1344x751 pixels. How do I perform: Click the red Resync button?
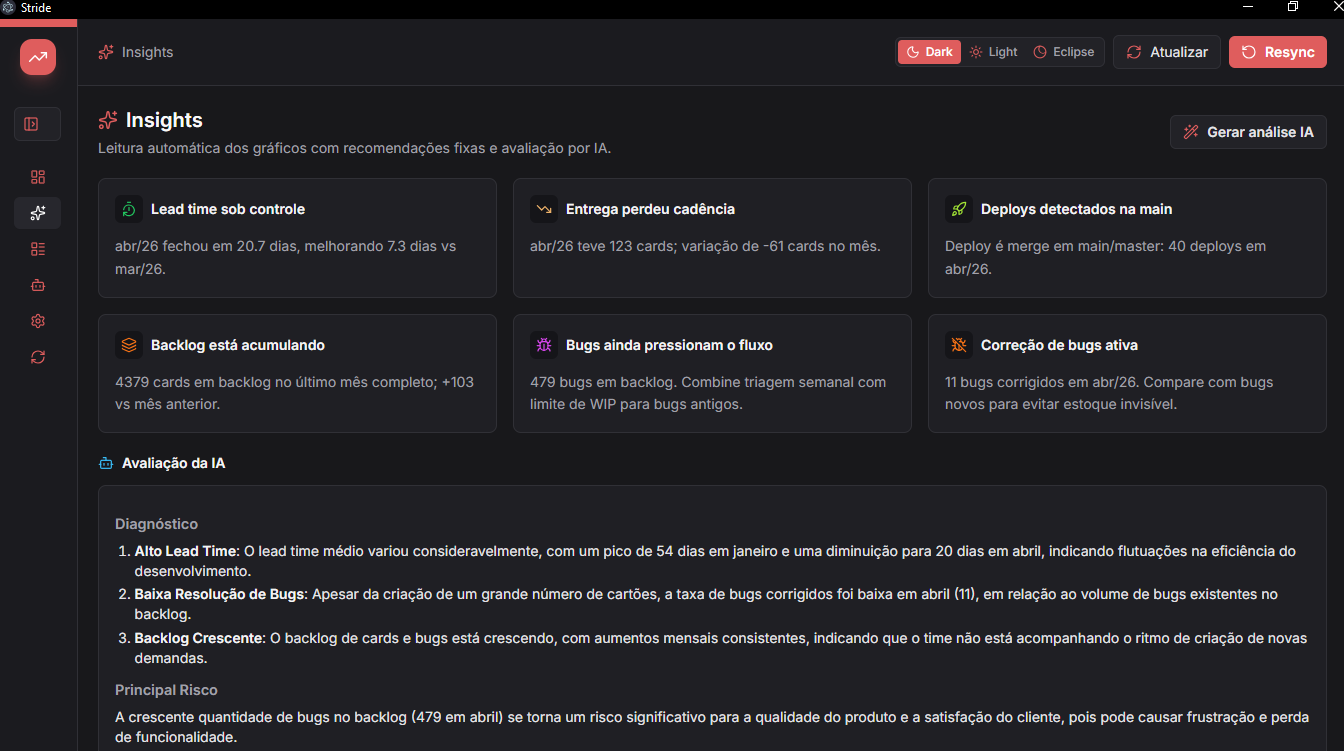(x=1278, y=52)
